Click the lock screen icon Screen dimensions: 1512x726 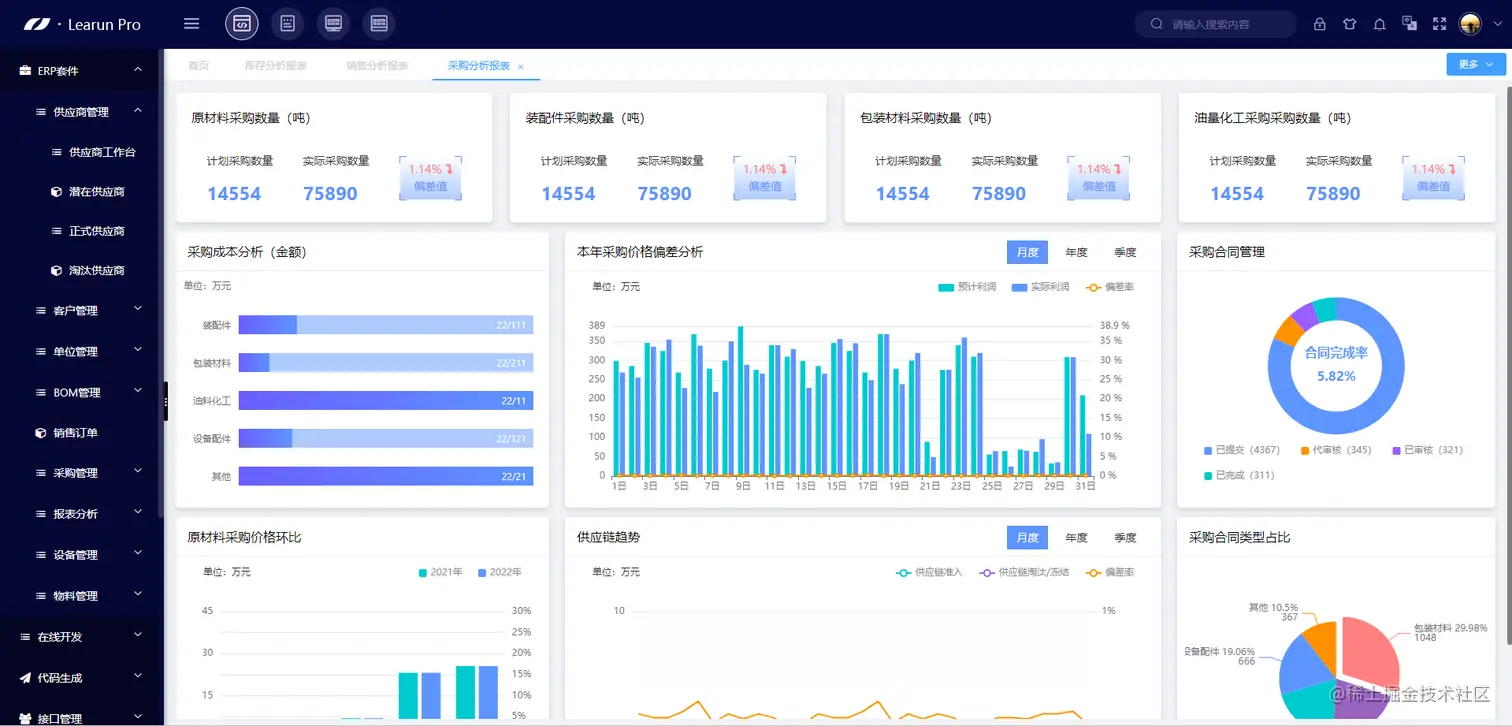point(1320,24)
